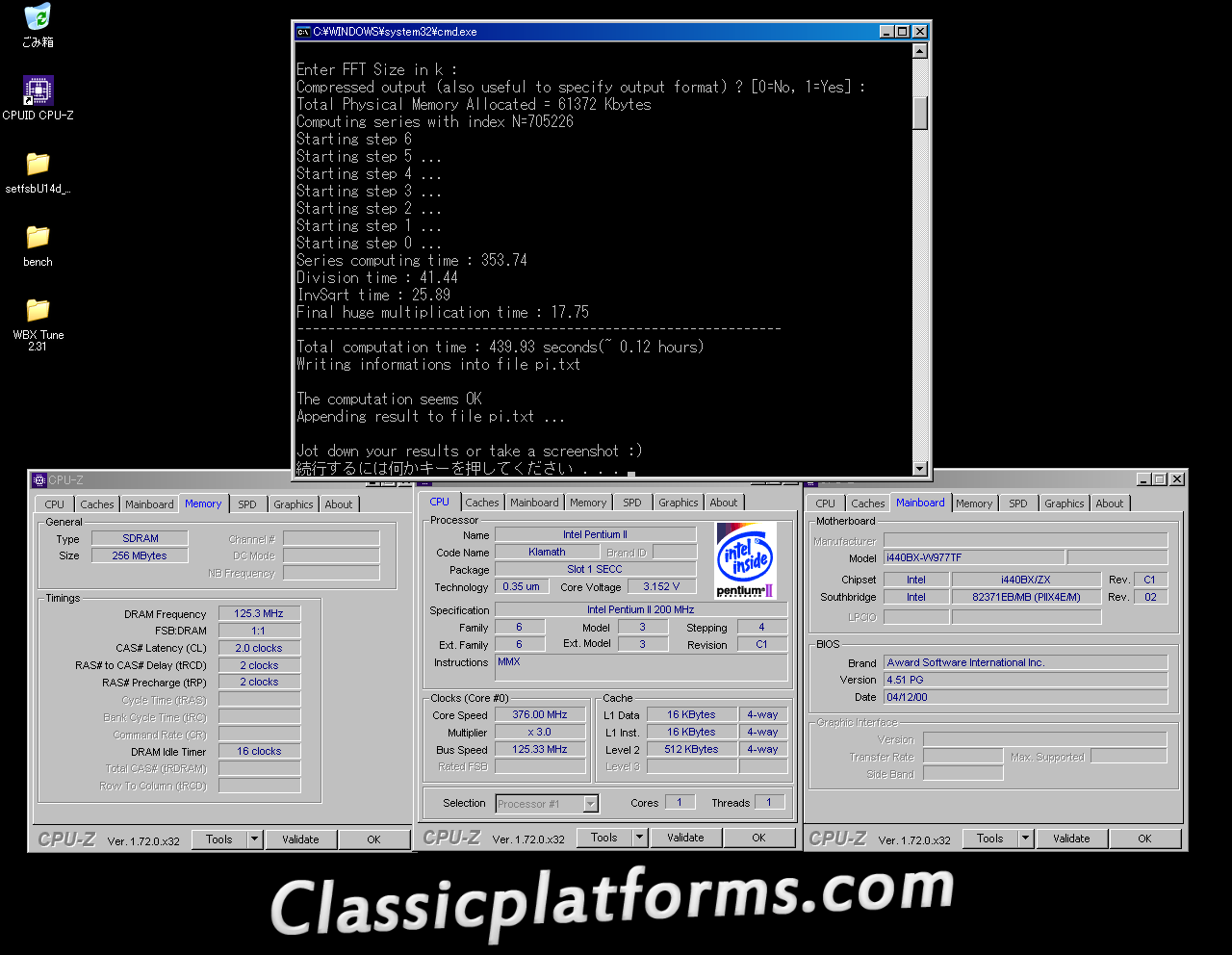1232x955 pixels.
Task: Select Caches tab in right CPU-Z window
Action: click(x=868, y=503)
